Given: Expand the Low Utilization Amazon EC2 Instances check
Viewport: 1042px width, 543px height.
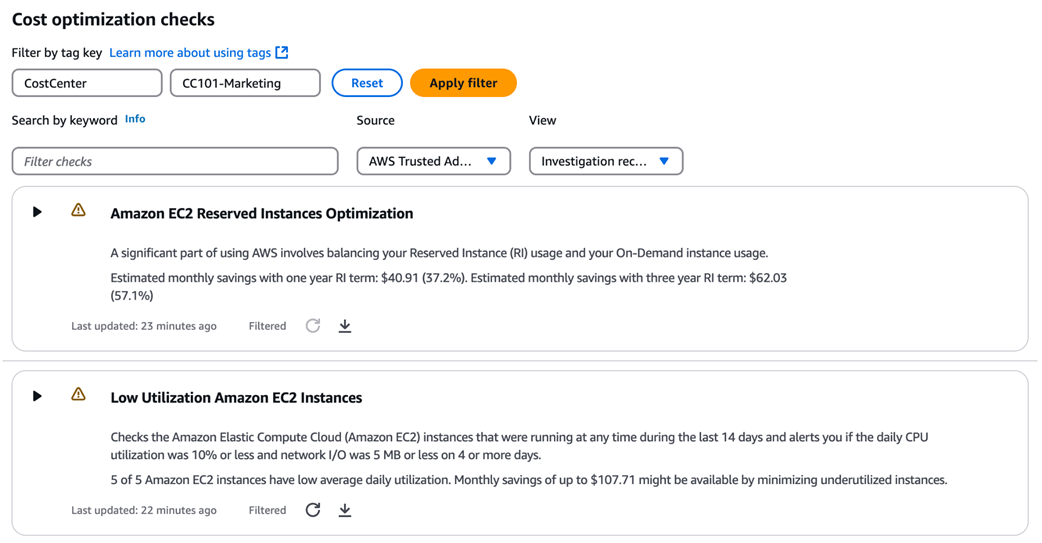Looking at the screenshot, I should [37, 396].
